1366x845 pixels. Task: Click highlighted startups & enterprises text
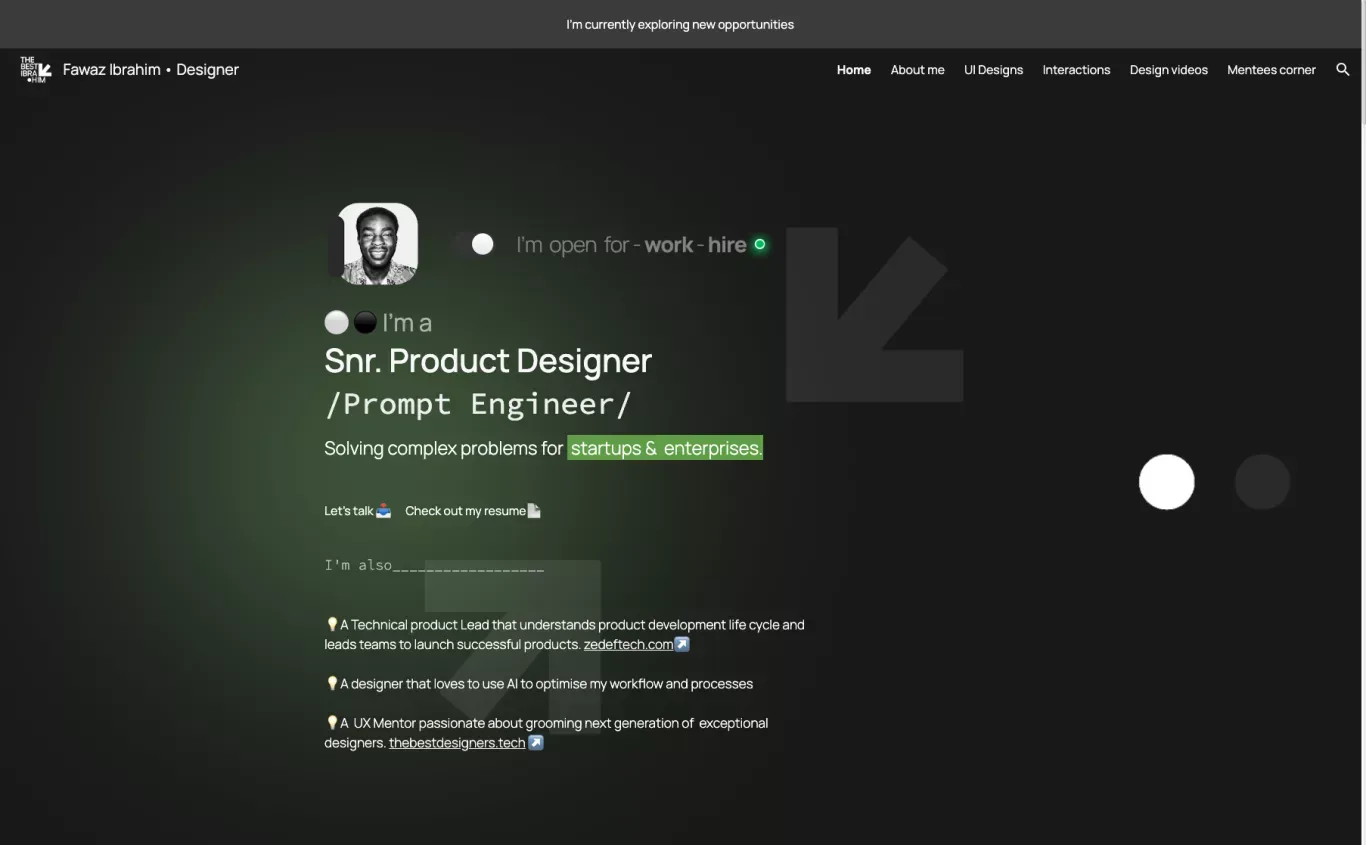click(665, 448)
